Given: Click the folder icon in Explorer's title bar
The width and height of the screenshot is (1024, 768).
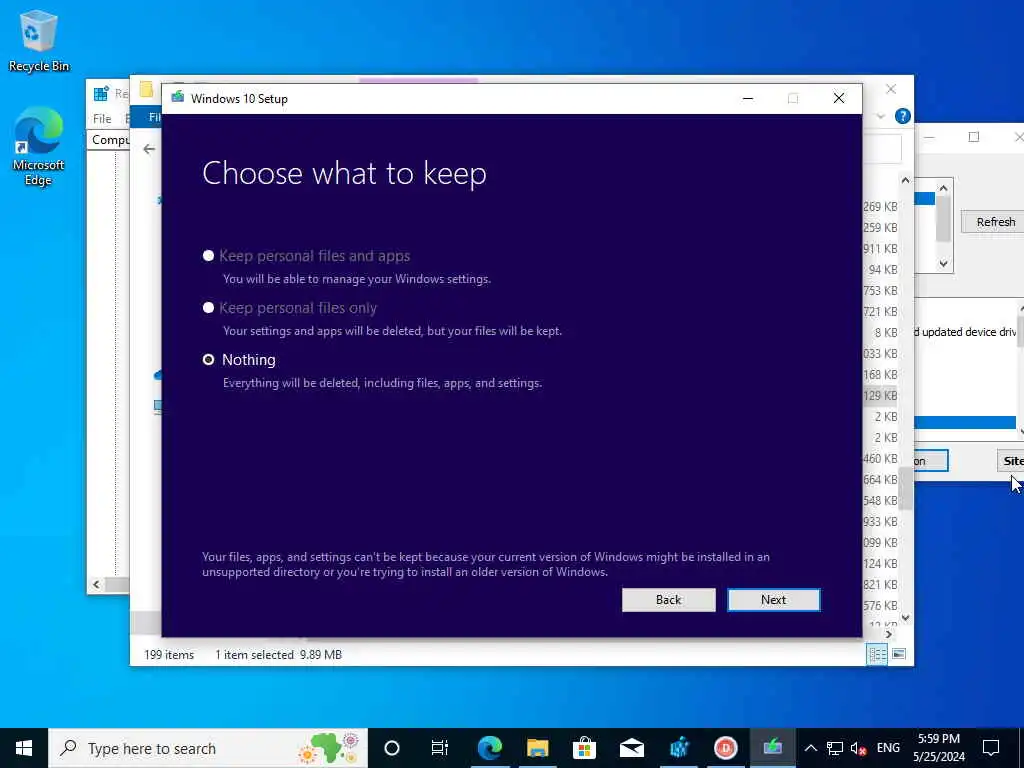Looking at the screenshot, I should tap(146, 89).
